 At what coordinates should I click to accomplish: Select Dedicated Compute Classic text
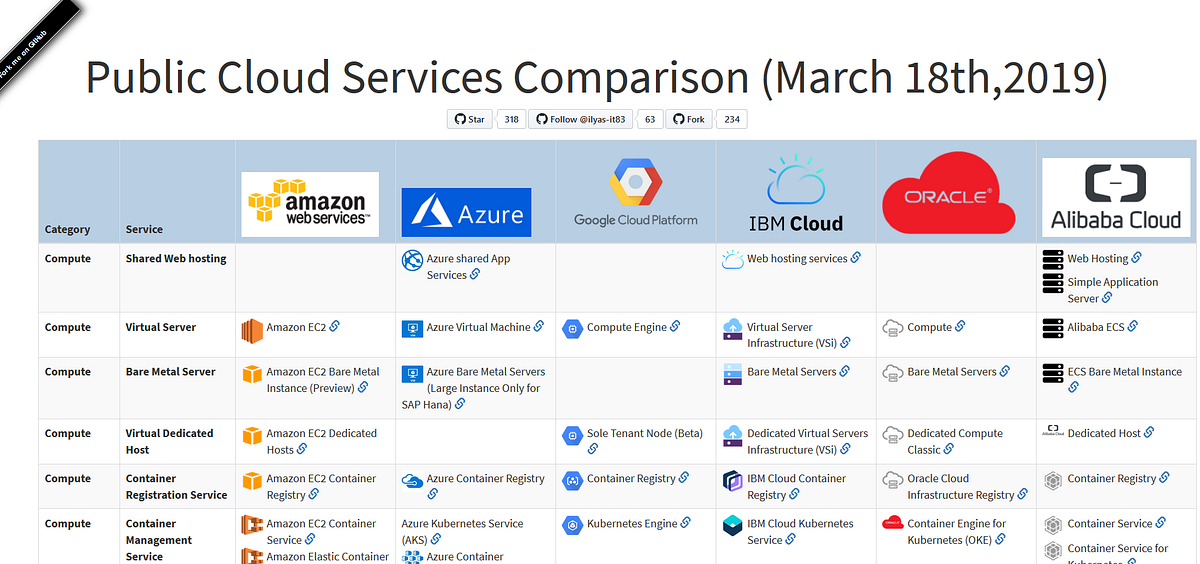(955, 441)
